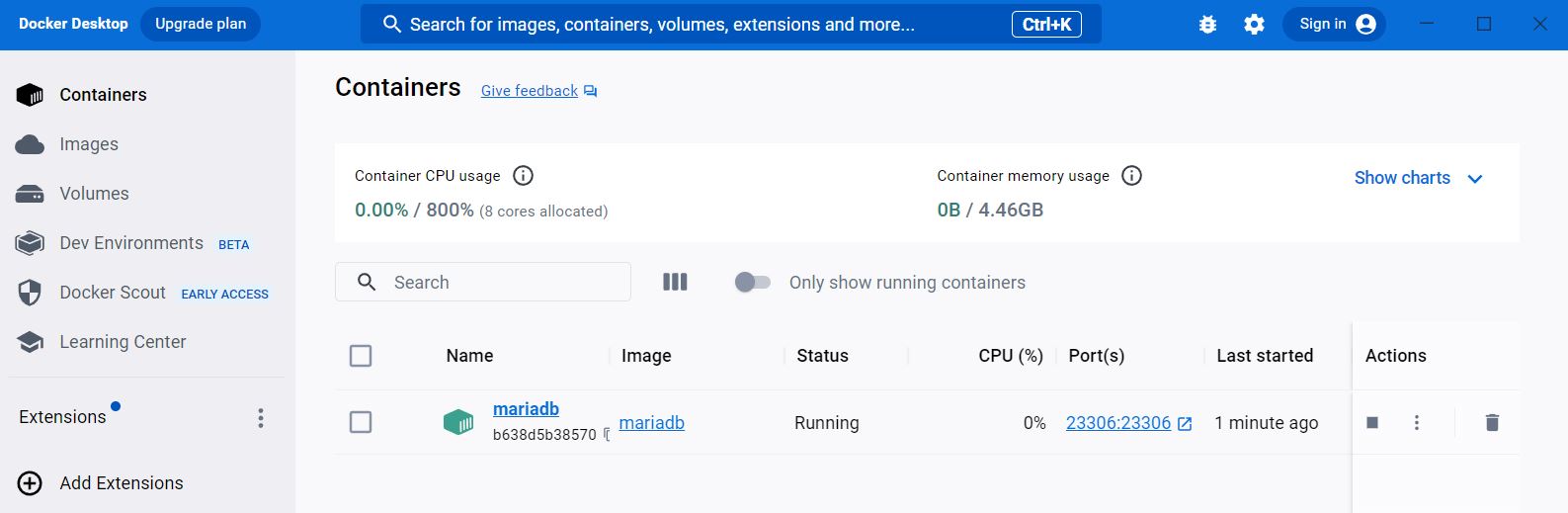Click the containers Search field
1568x513 pixels.
pos(483,282)
